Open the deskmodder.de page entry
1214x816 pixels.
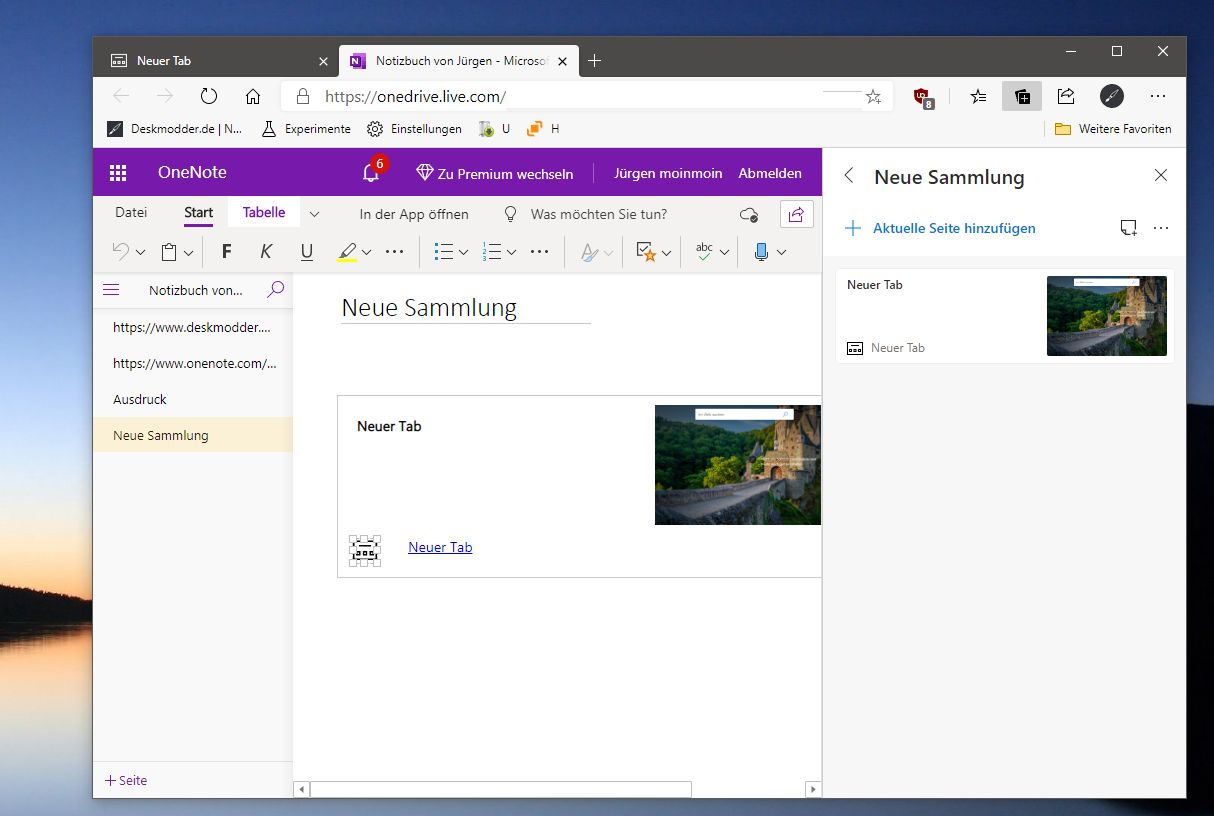pyautogui.click(x=193, y=327)
